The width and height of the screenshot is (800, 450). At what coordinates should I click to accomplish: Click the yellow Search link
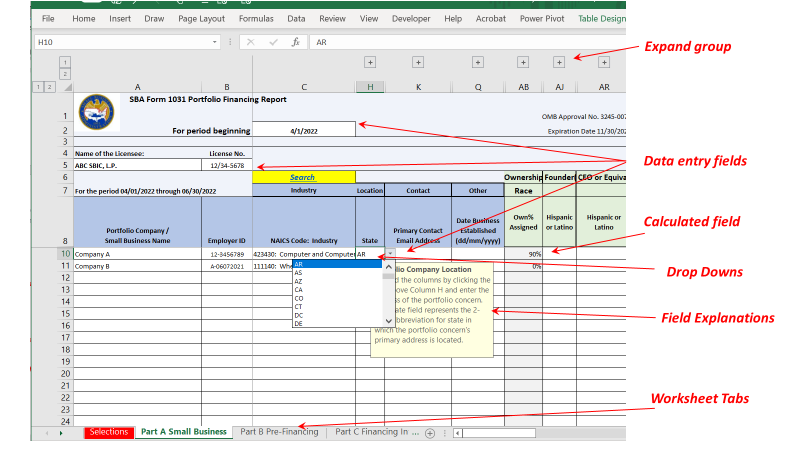coord(302,177)
